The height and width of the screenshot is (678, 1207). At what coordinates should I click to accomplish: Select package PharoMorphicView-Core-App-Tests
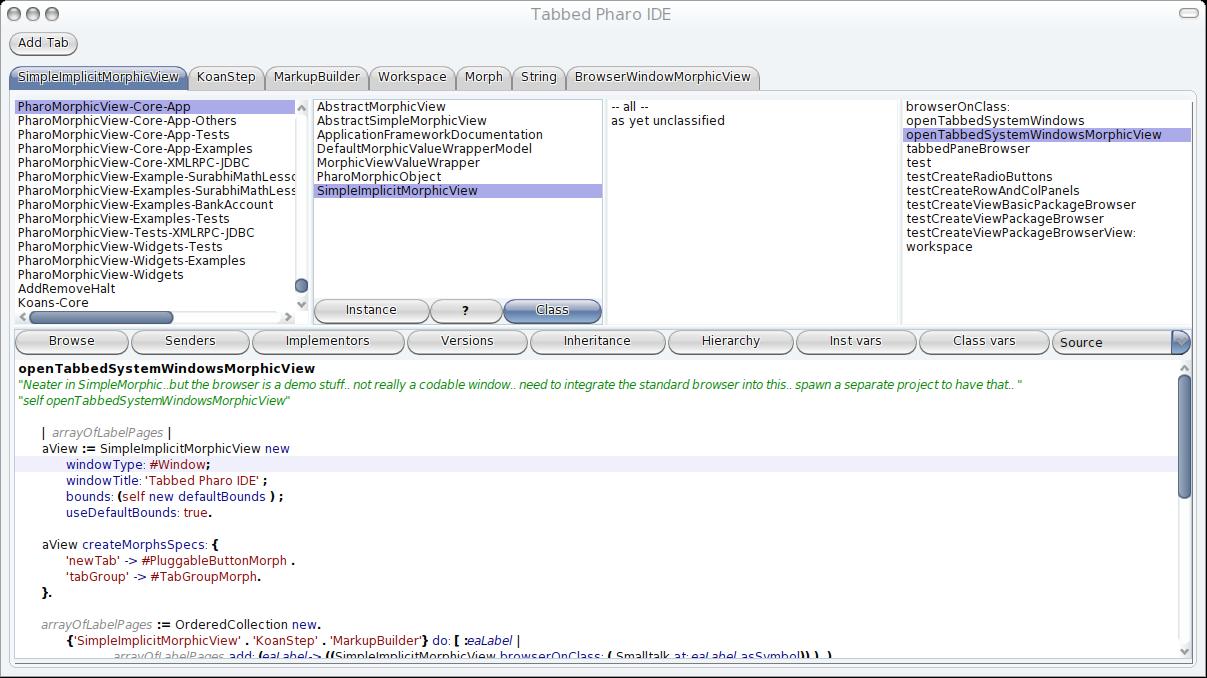[x=155, y=135]
